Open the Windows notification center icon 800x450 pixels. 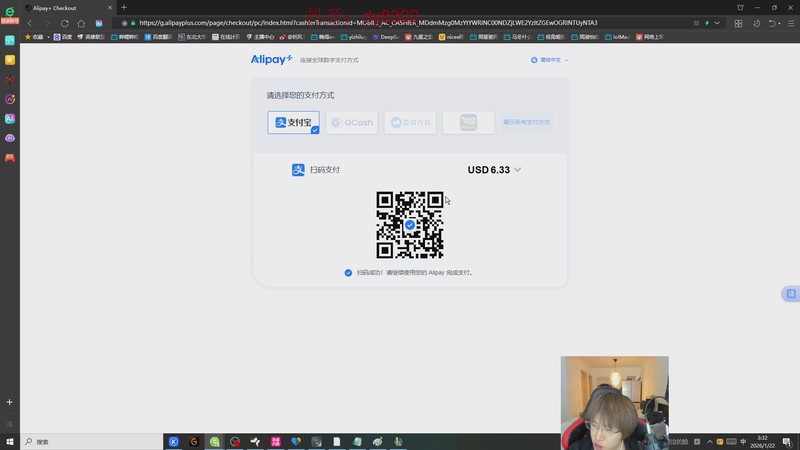(787, 442)
